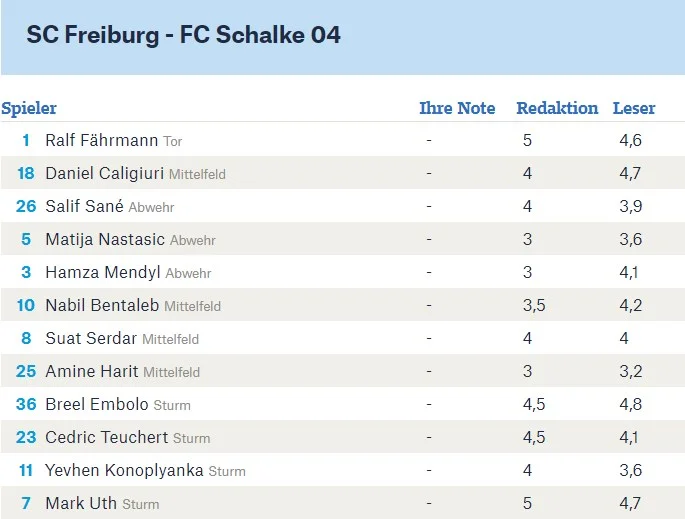685x519 pixels.
Task: Click Ihre Note field for Breel Embolo
Action: point(429,404)
